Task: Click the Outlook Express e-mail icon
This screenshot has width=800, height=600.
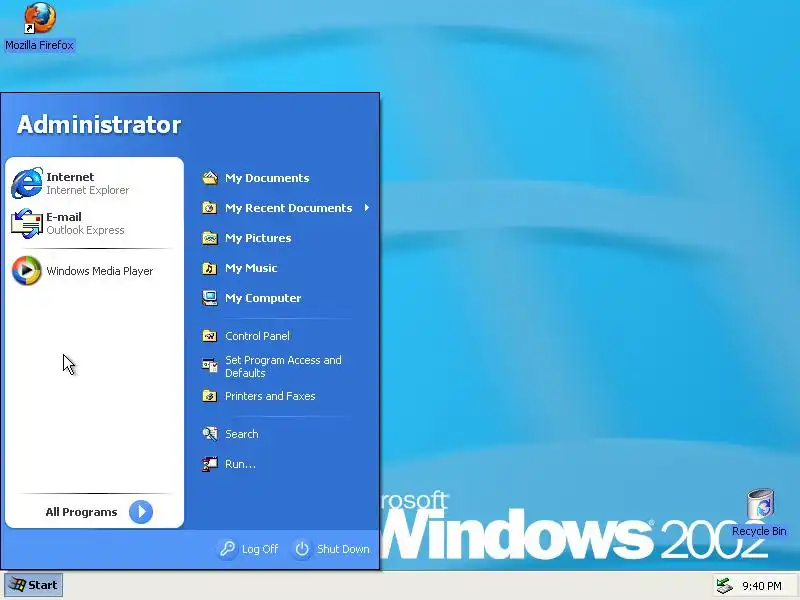Action: [x=27, y=223]
